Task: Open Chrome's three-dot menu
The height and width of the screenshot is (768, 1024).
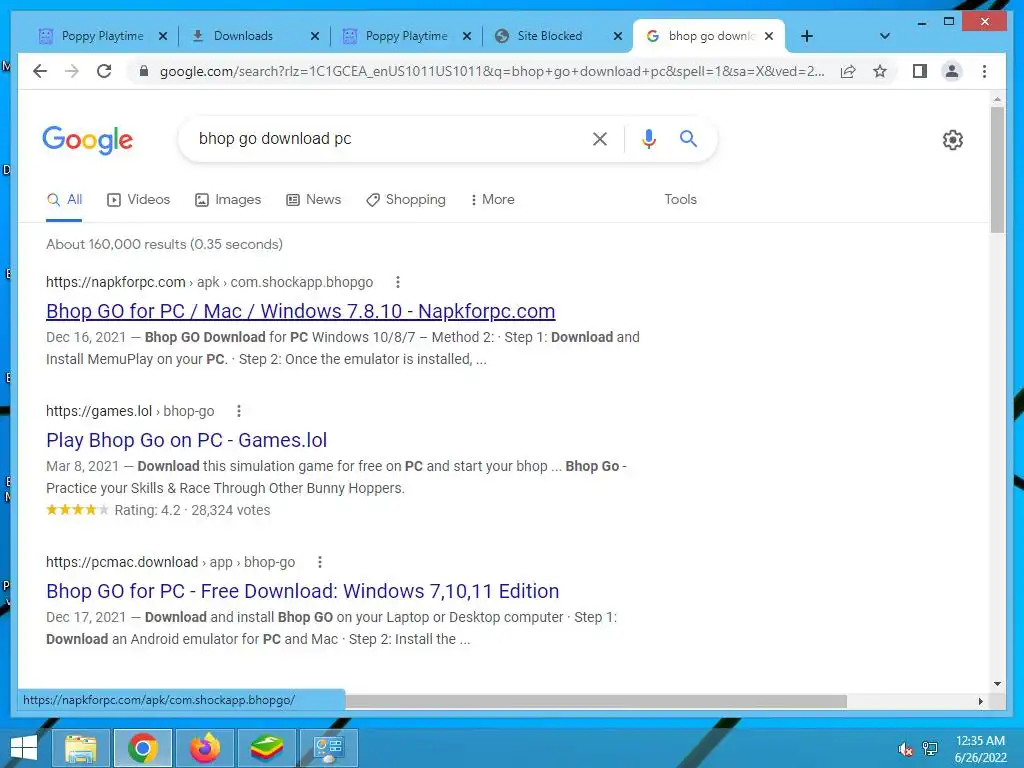Action: coord(984,71)
